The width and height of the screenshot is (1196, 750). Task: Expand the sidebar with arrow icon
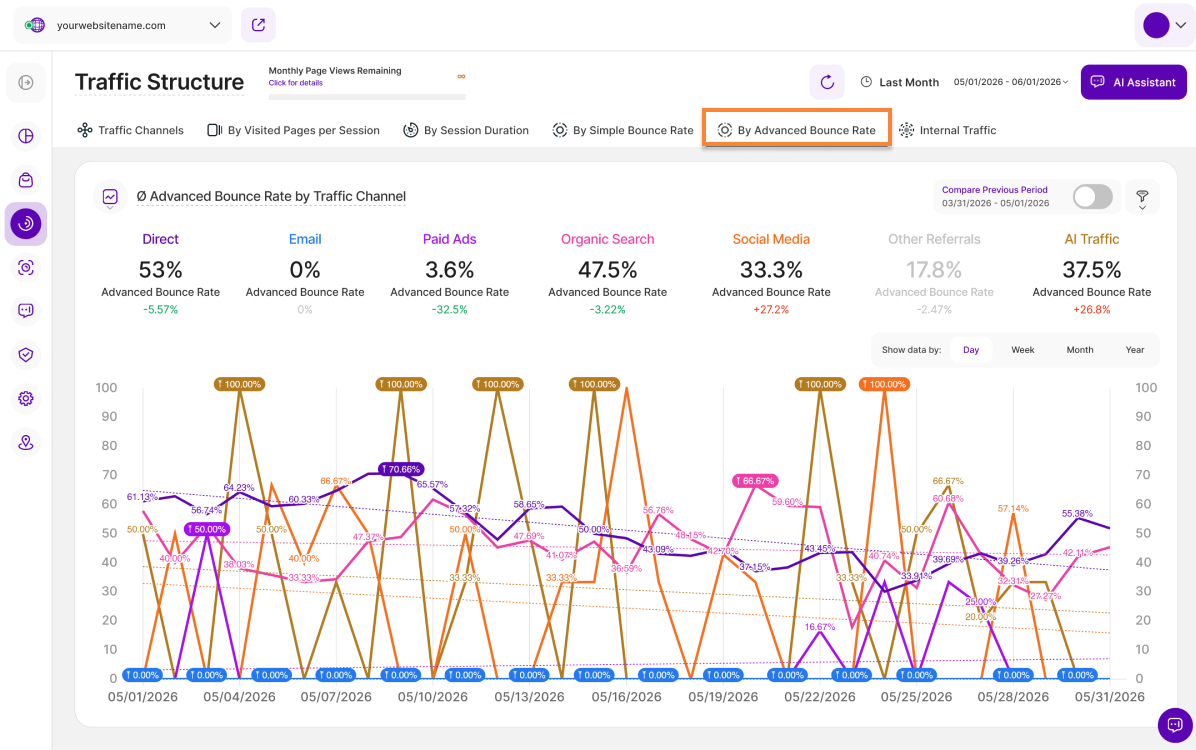26,82
